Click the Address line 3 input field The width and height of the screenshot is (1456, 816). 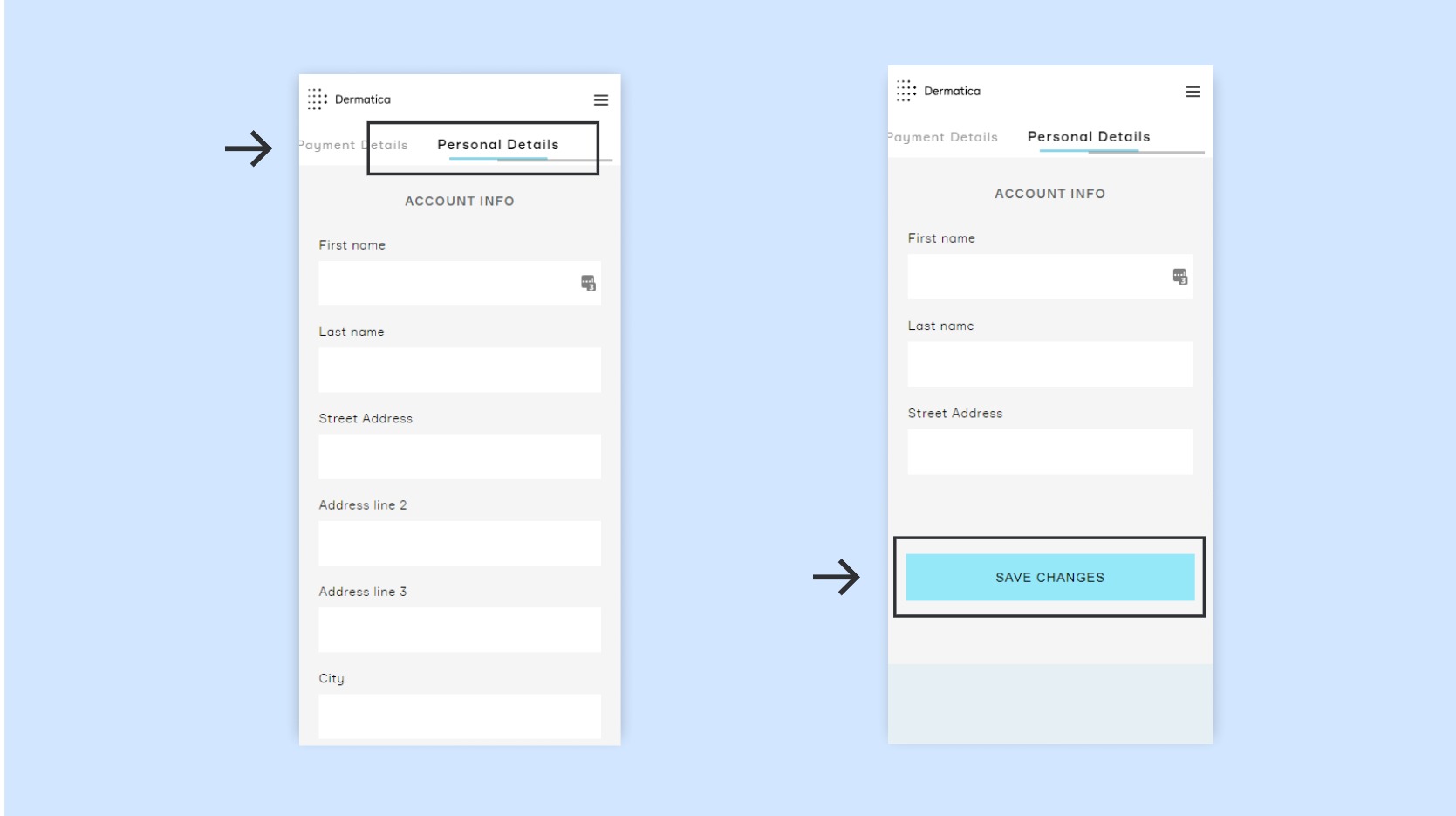(x=460, y=629)
